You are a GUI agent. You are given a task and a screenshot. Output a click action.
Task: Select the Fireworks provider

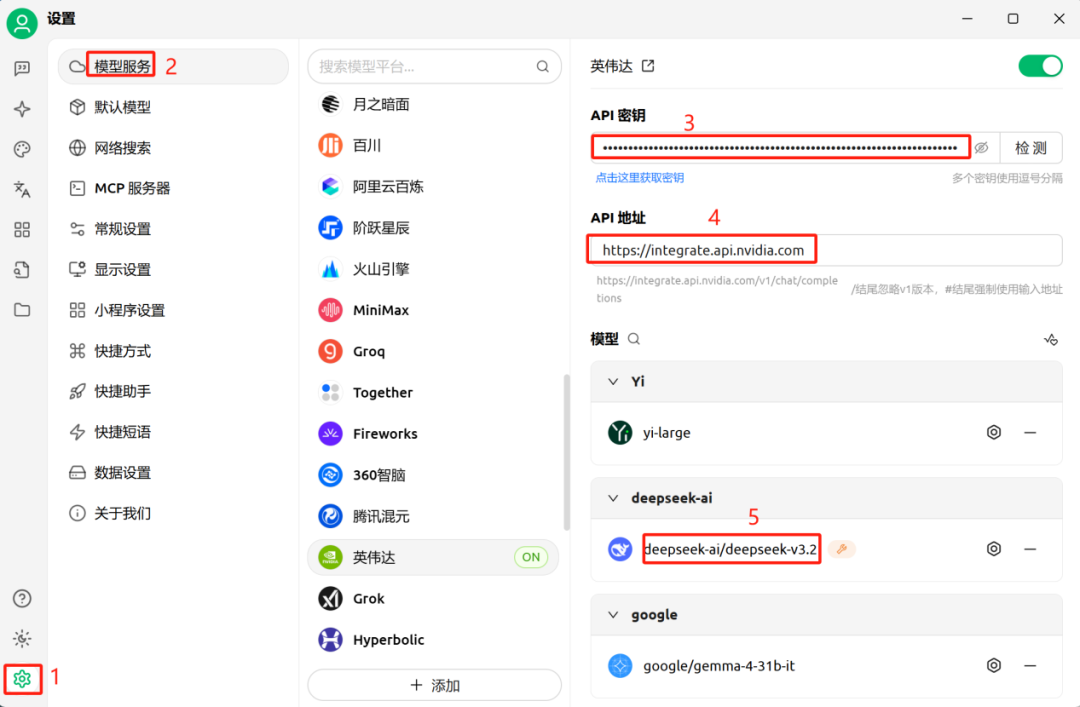(x=434, y=434)
